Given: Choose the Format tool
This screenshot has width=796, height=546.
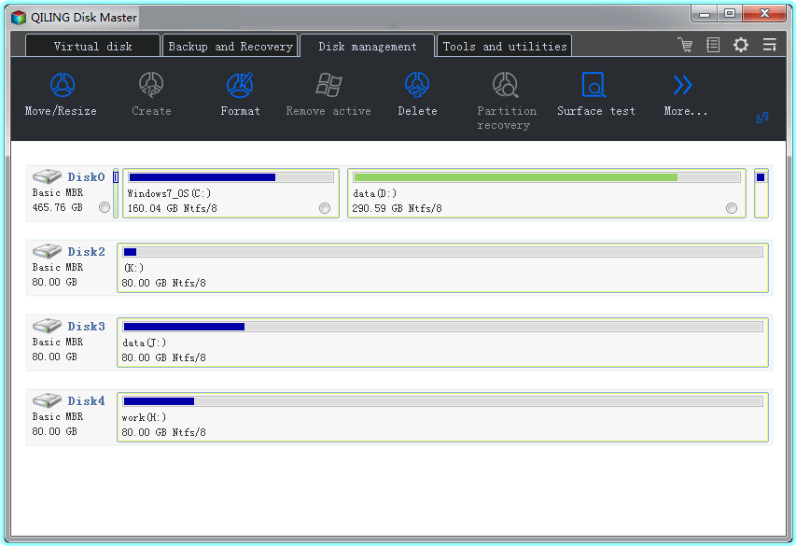Looking at the screenshot, I should coord(240,94).
